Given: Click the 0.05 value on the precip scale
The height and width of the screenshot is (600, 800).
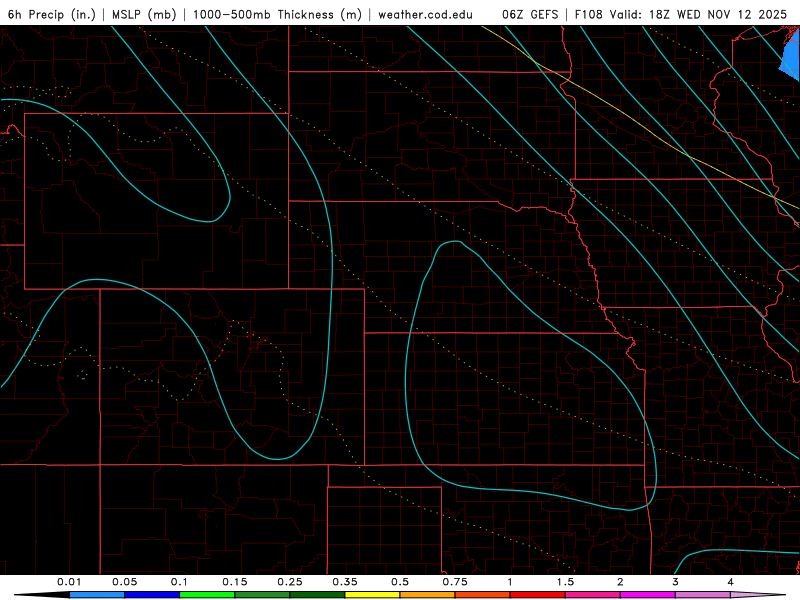Looking at the screenshot, I should pos(124,582).
